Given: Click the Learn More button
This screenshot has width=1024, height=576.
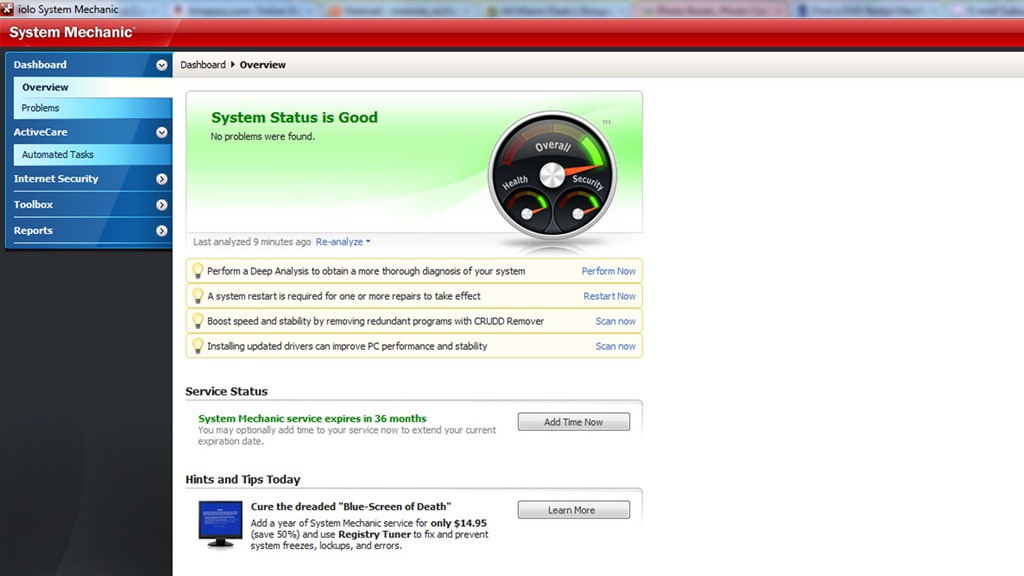Looking at the screenshot, I should [x=574, y=510].
